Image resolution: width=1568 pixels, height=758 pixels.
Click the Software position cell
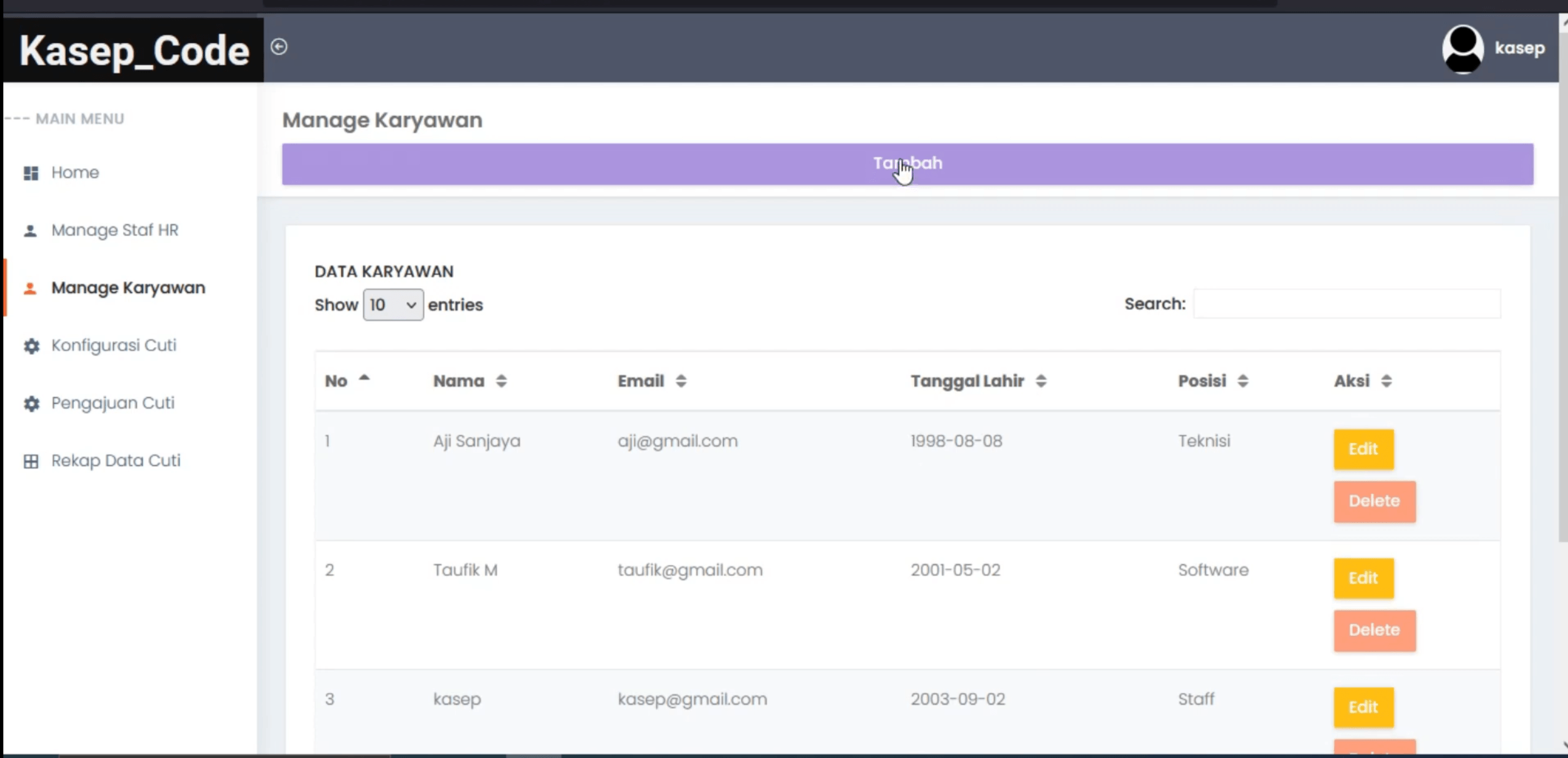point(1213,570)
